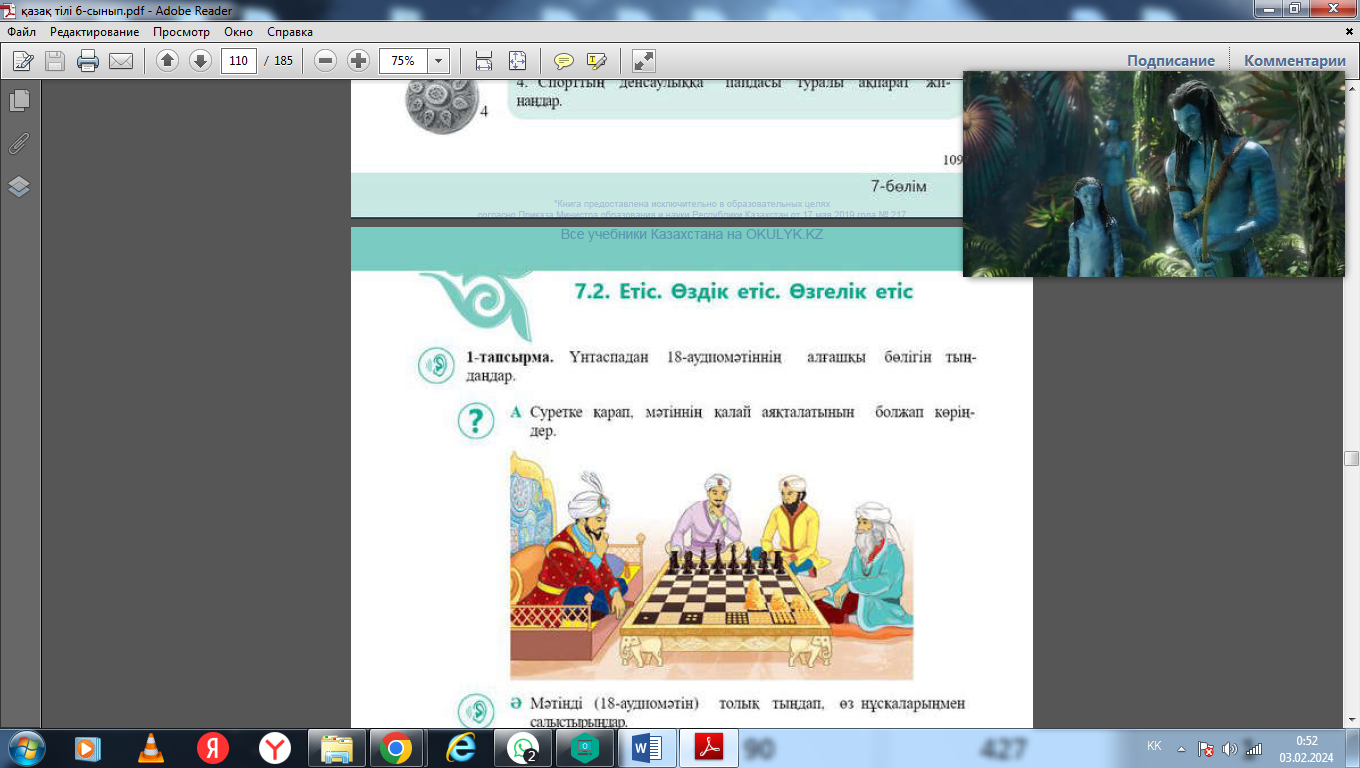The width and height of the screenshot is (1360, 768).
Task: Open WhatsApp from the taskbar
Action: (x=522, y=748)
